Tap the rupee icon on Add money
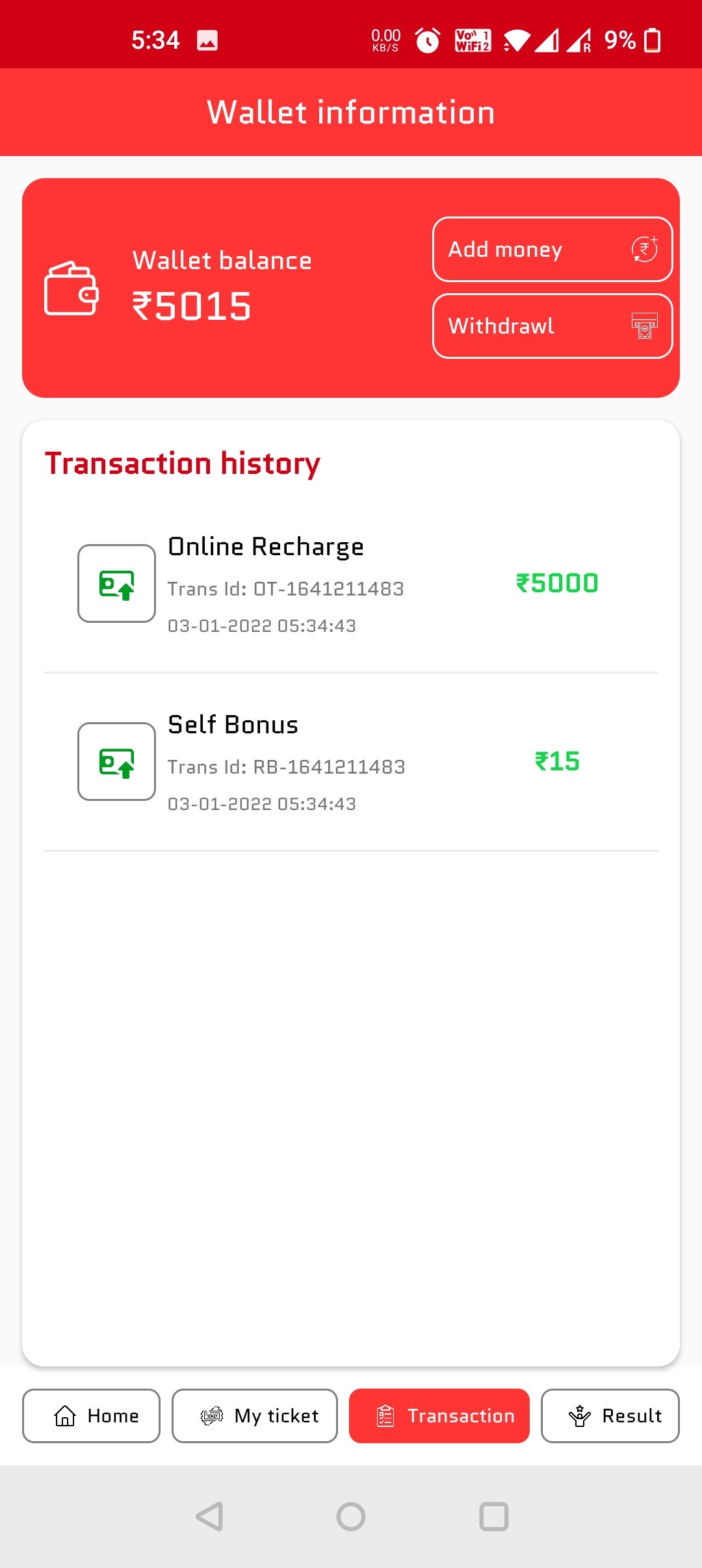Viewport: 702px width, 1568px height. 644,250
